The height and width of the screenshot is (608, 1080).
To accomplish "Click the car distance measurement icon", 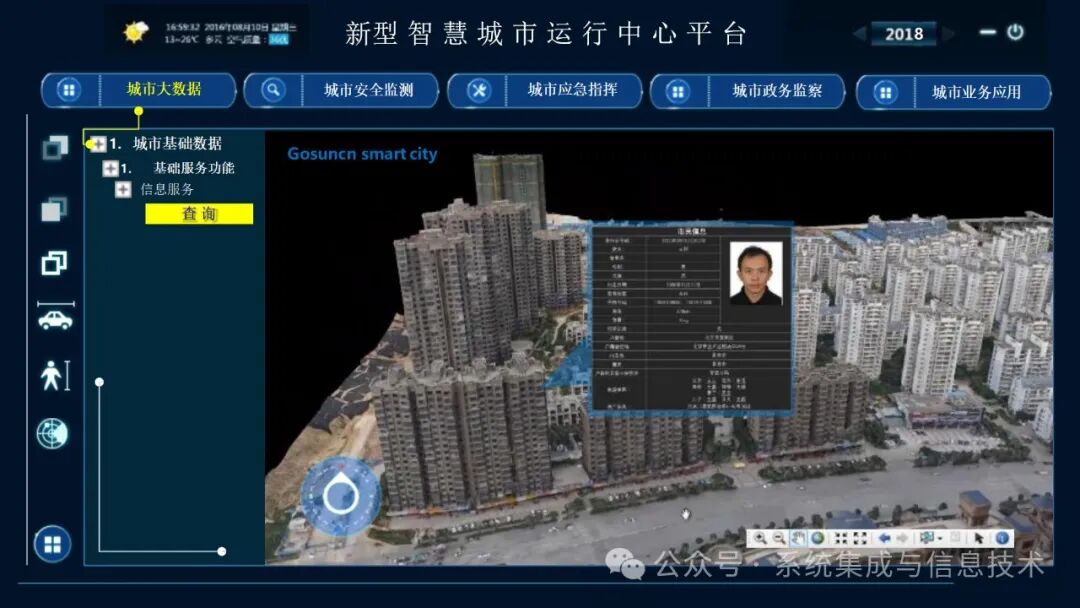I will tap(55, 318).
